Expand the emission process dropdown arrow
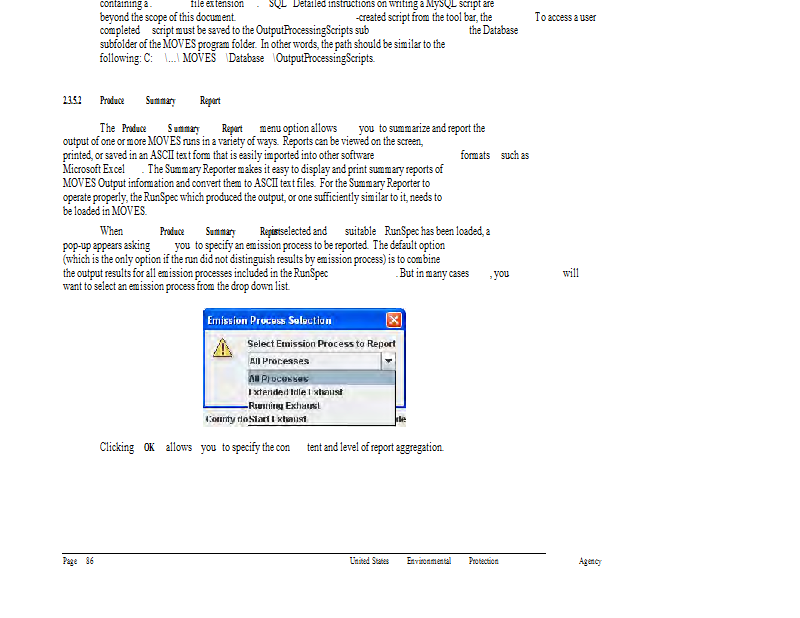The image size is (800, 618). point(388,361)
